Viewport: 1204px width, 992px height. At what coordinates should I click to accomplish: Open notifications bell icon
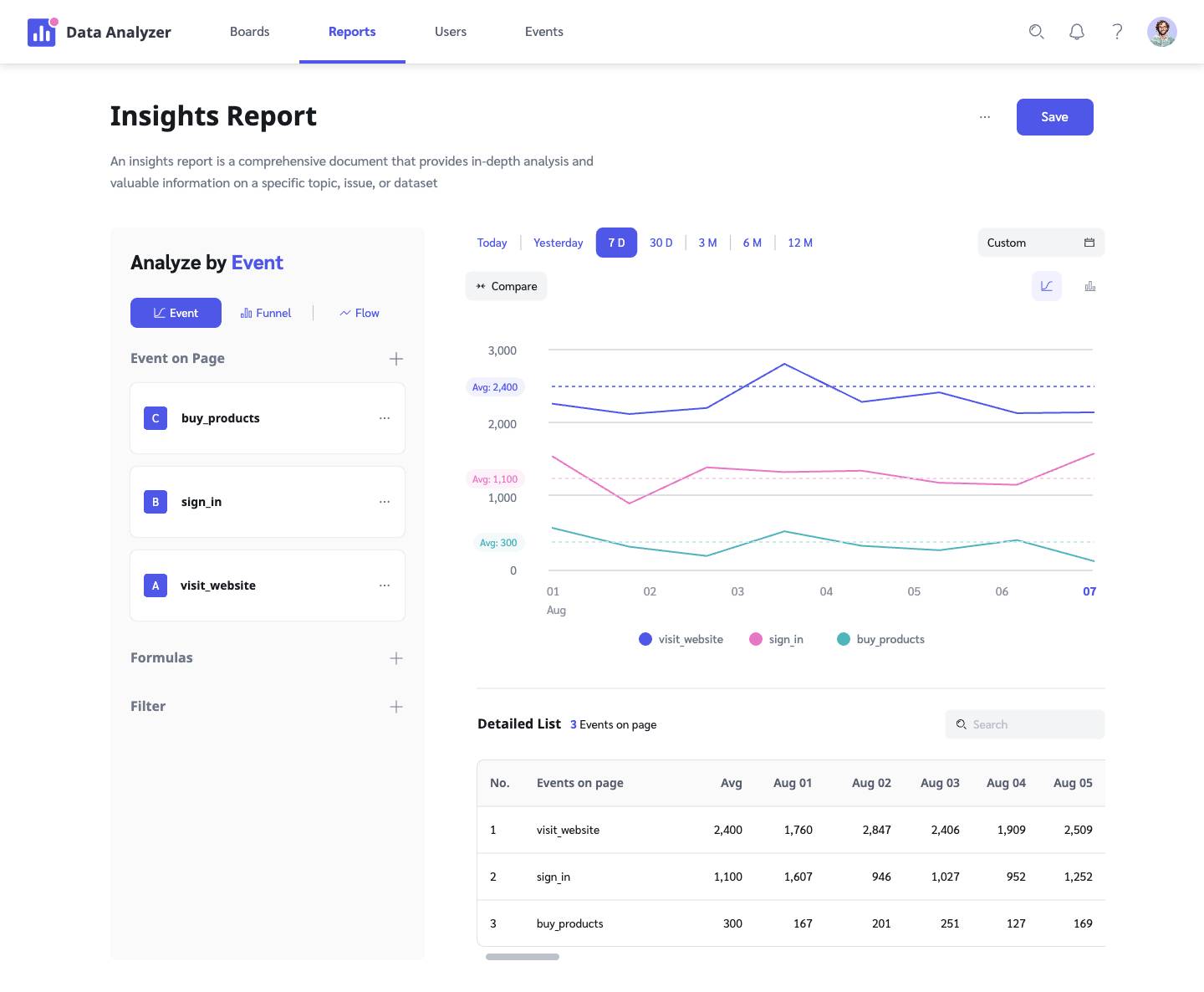pos(1077,32)
